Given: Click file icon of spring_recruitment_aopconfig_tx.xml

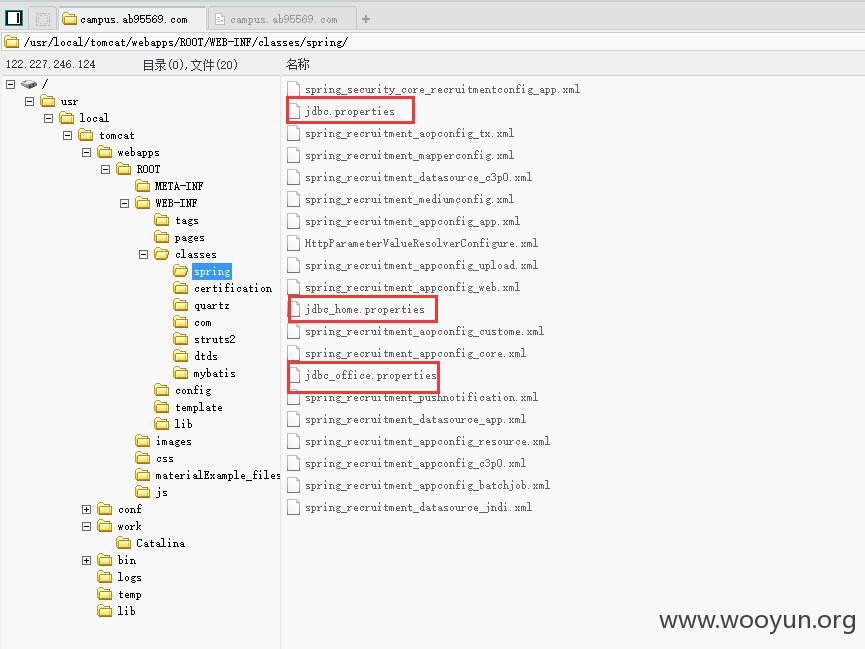Looking at the screenshot, I should pos(293,134).
